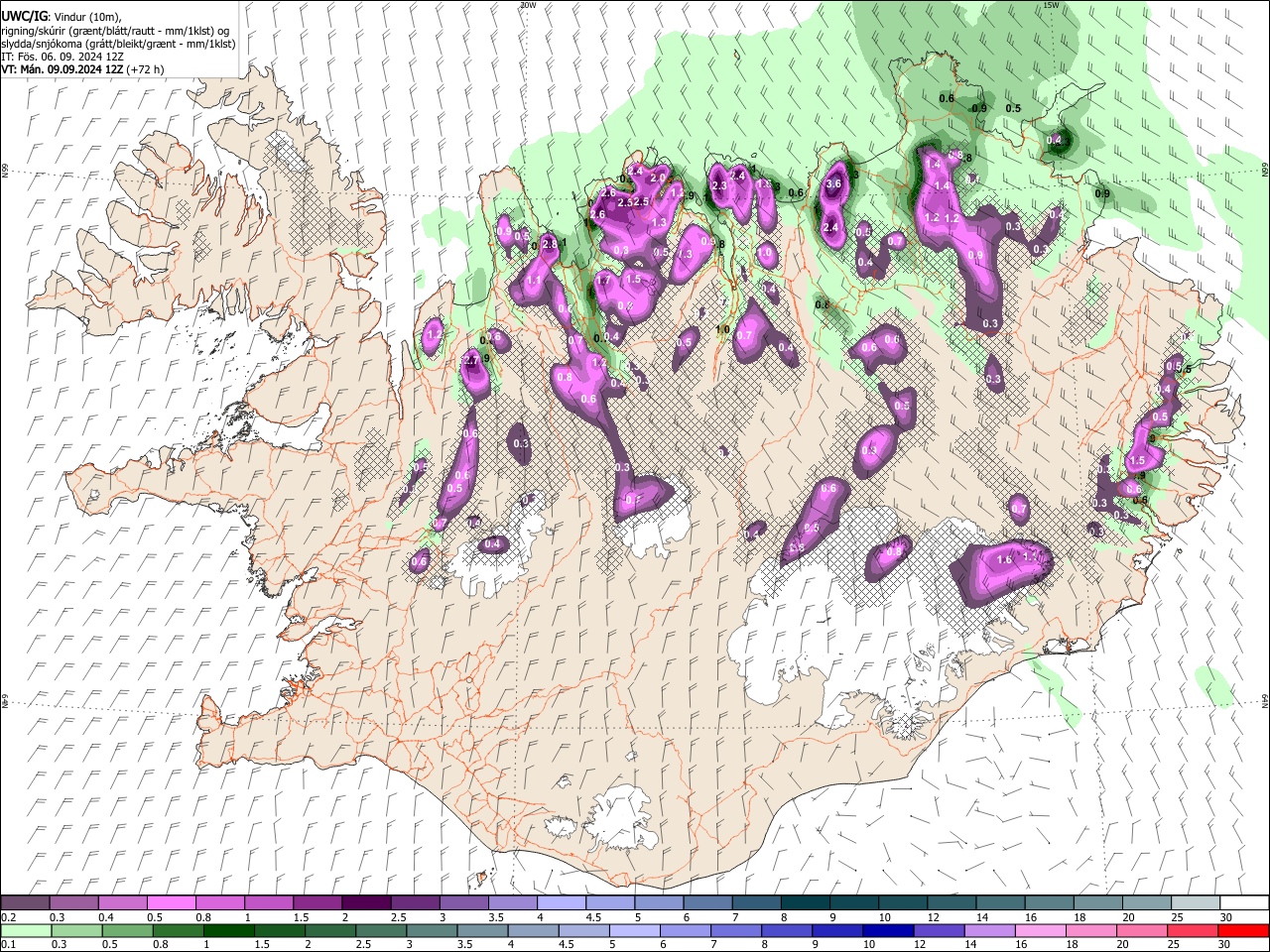This screenshot has height=952, width=1270.
Task: Click the darkest purple swatch labeled 2 in snow legend
Action: click(365, 903)
